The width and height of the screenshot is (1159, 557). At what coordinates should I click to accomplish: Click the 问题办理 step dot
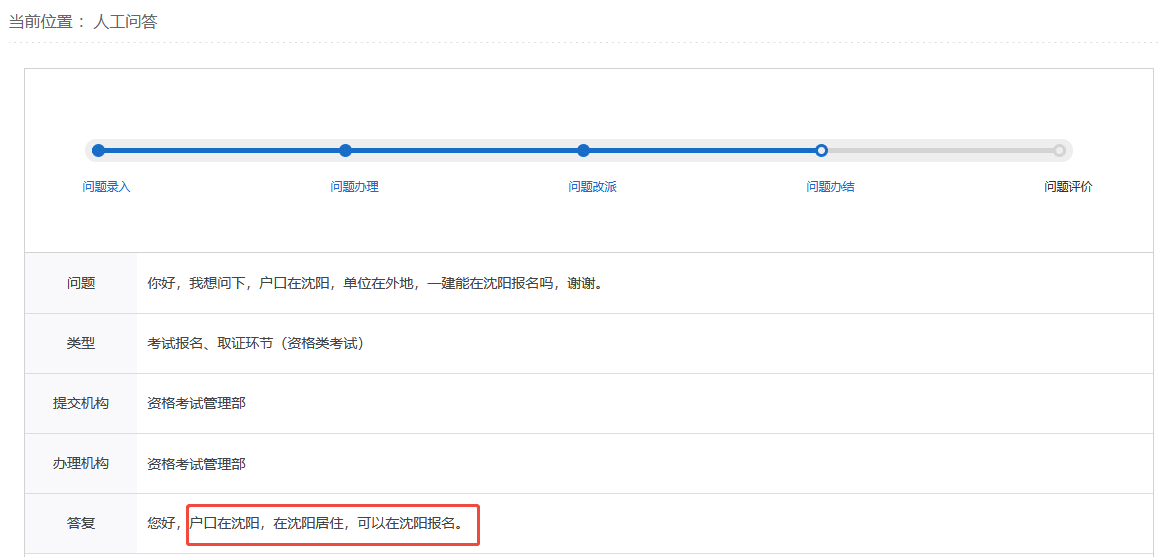coord(345,151)
